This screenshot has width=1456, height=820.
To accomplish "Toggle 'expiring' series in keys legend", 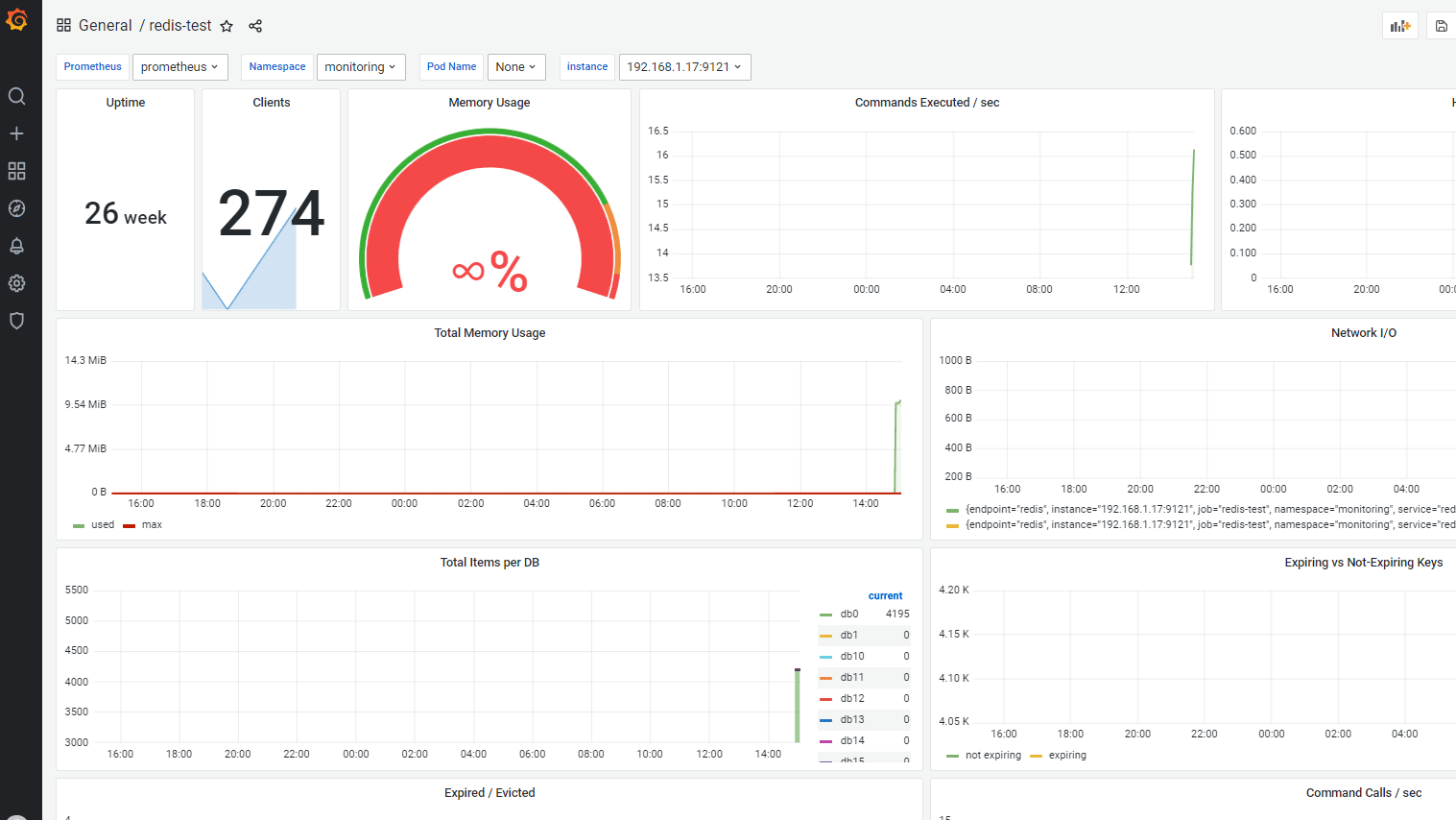I will tap(1067, 756).
